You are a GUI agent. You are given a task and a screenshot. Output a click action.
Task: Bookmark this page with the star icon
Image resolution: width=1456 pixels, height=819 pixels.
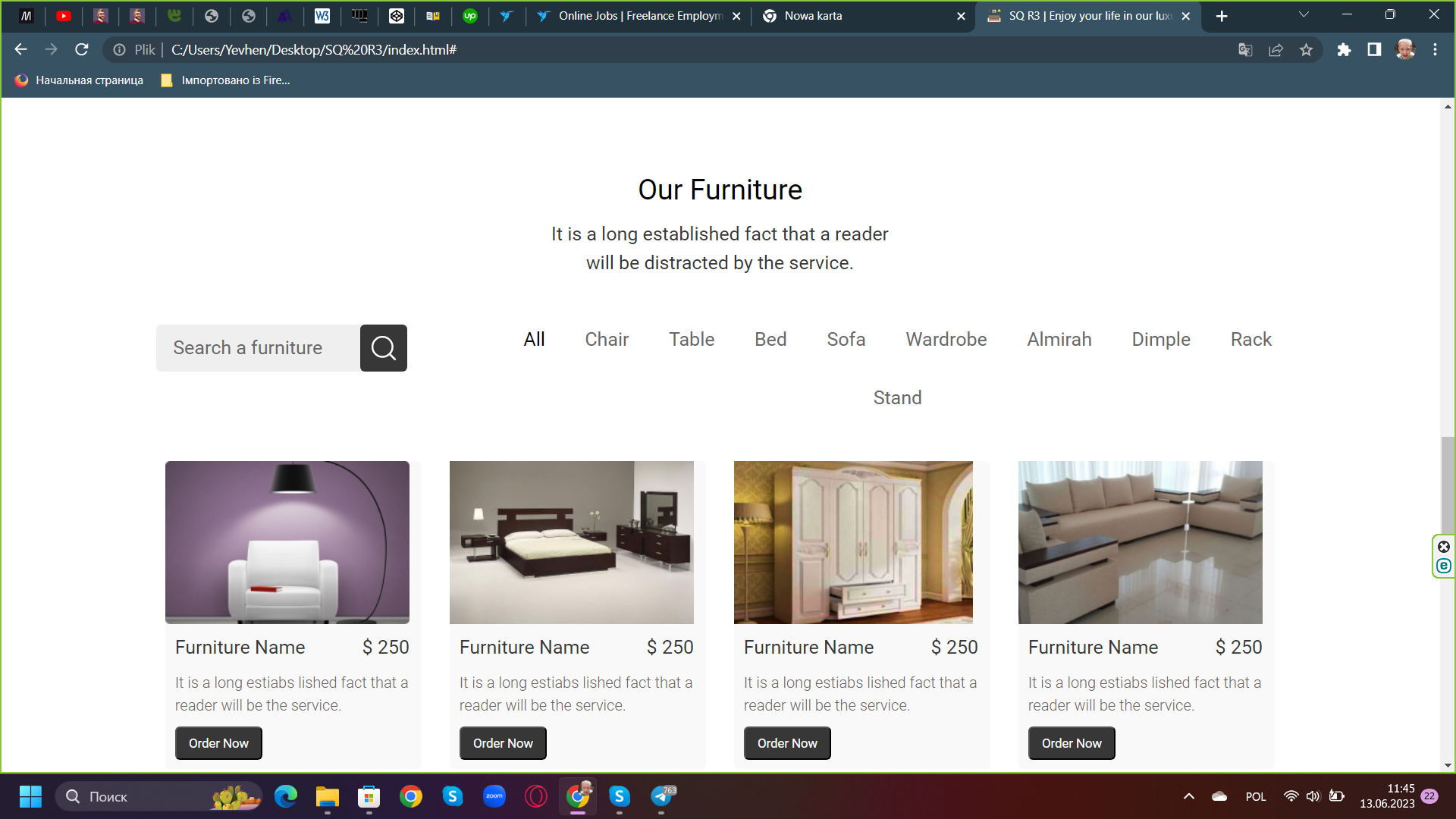1306,49
